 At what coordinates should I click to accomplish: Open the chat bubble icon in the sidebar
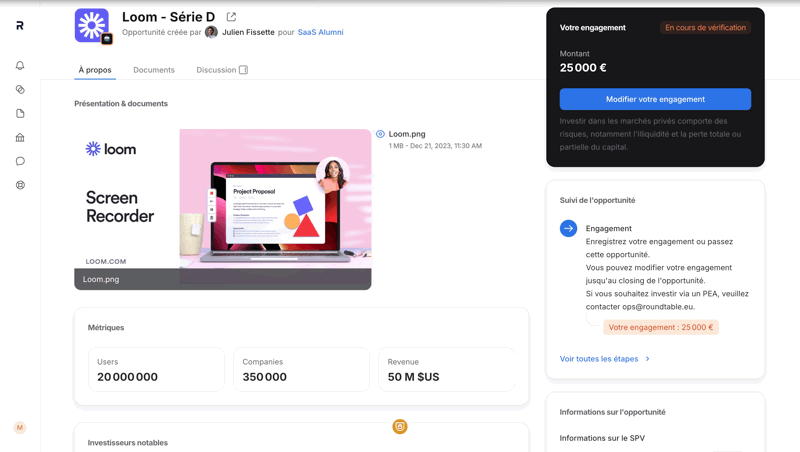[20, 161]
